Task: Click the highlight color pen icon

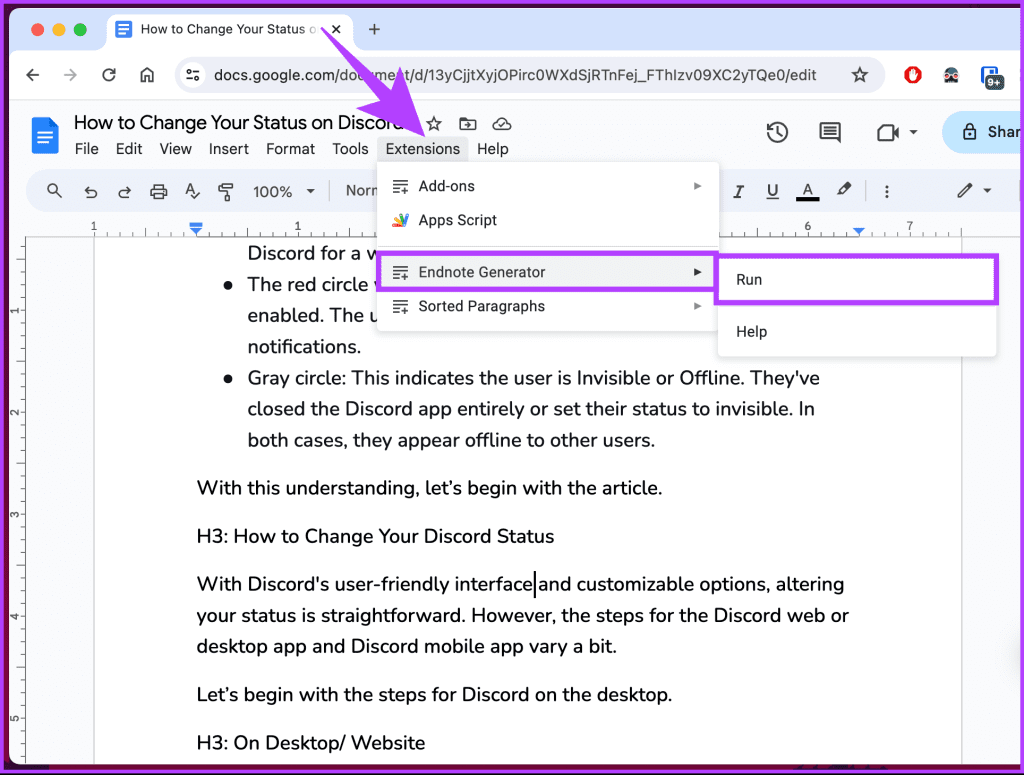Action: (844, 191)
